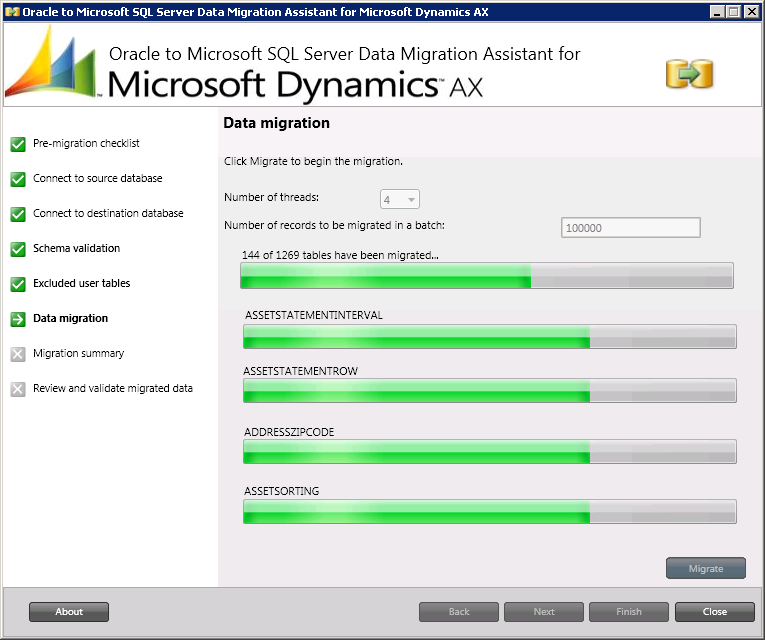Image resolution: width=765 pixels, height=640 pixels.
Task: Click the X icon beside Review and validate migrated data
Action: [18, 389]
